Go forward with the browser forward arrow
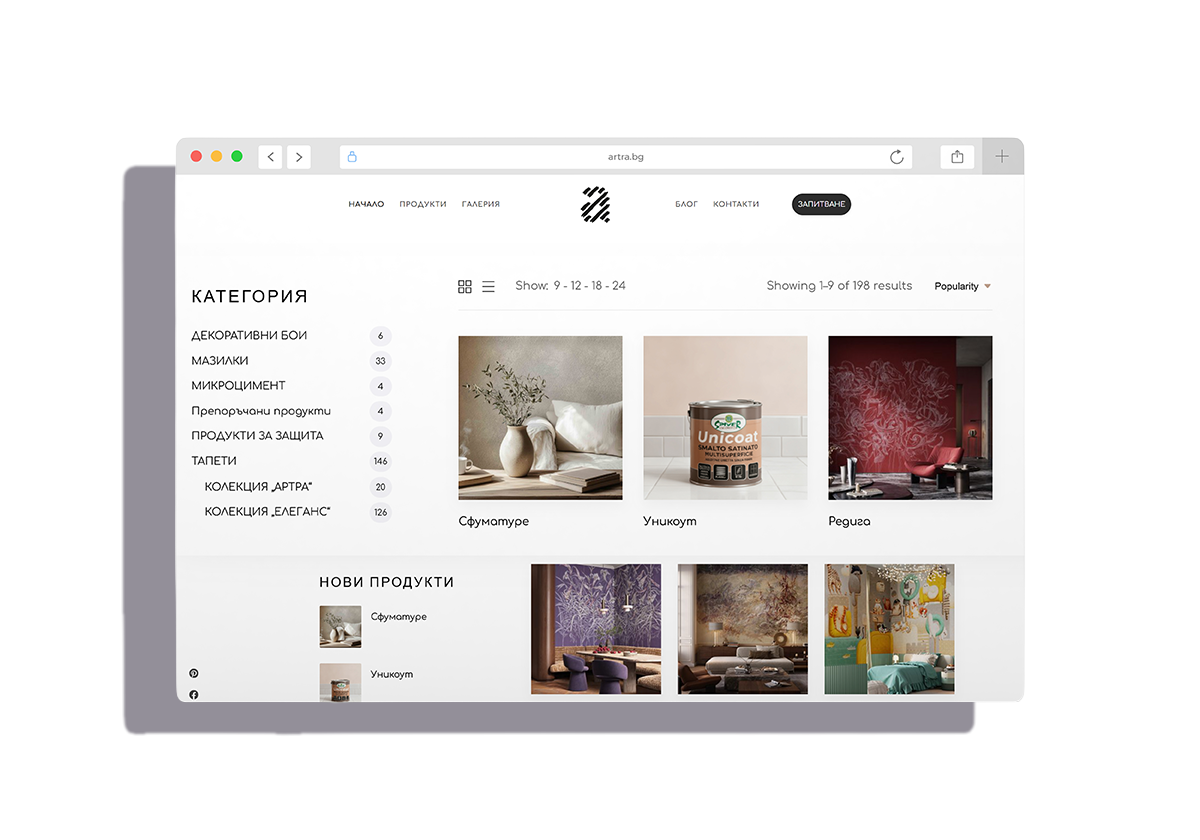Screen dimensions: 1200x840 (x=298, y=157)
